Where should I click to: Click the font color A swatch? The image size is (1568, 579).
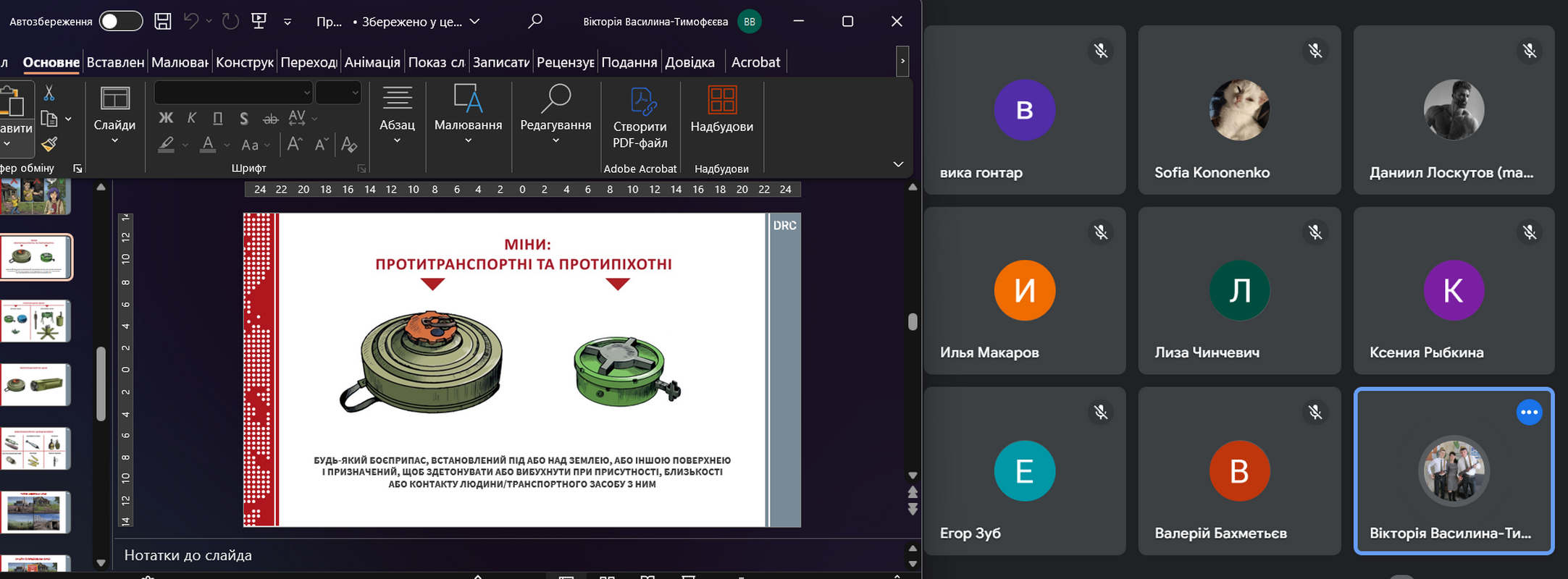(x=208, y=145)
